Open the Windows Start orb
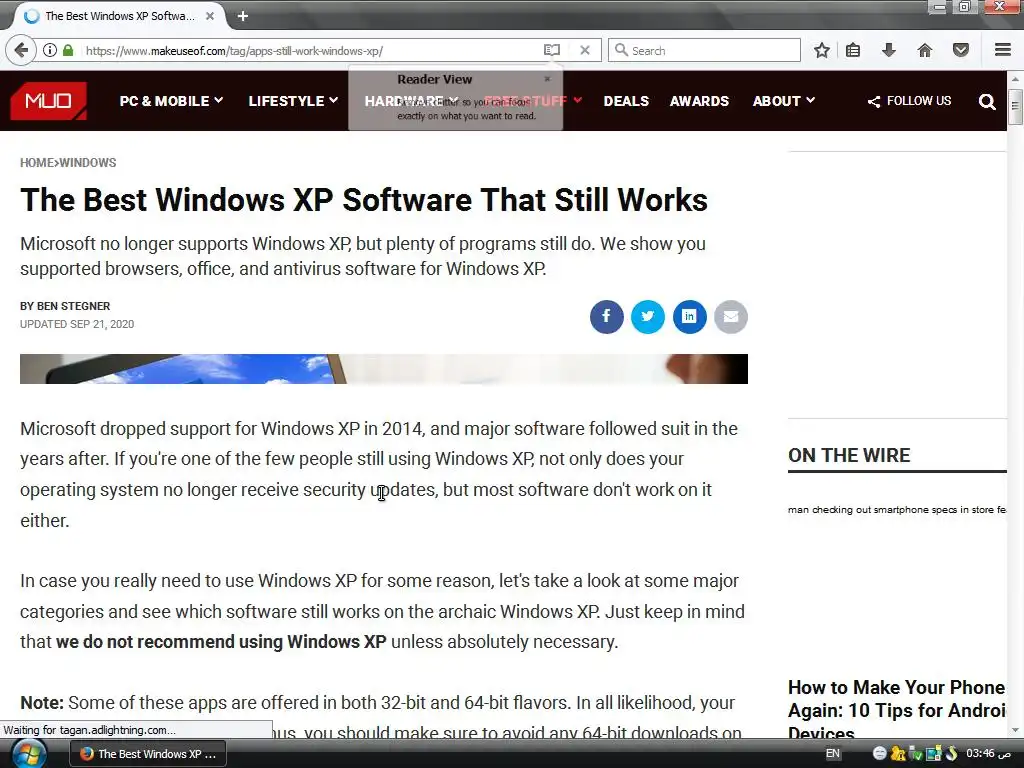This screenshot has height=768, width=1024. point(29,754)
